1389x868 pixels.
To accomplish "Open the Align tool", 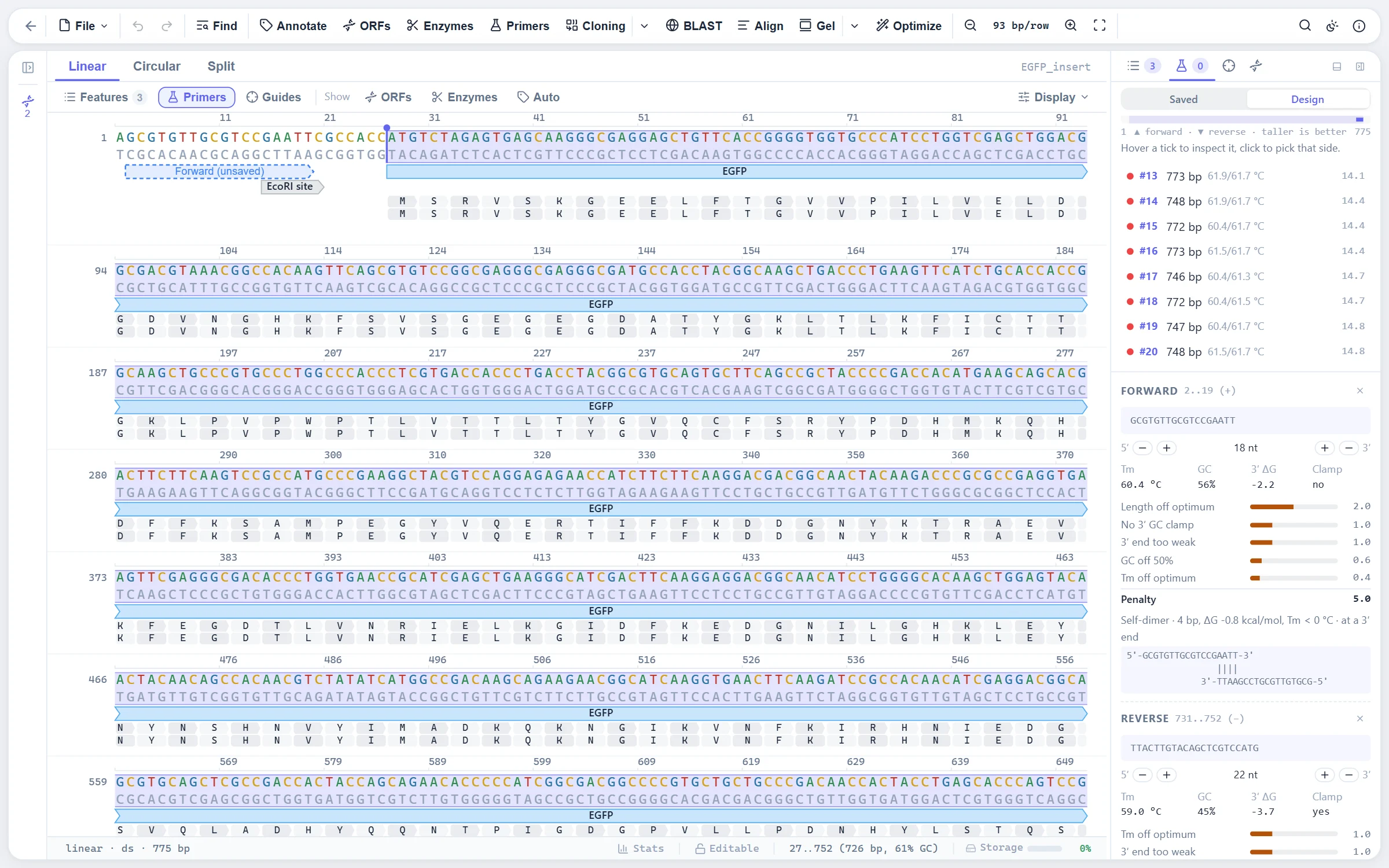I will (x=760, y=25).
